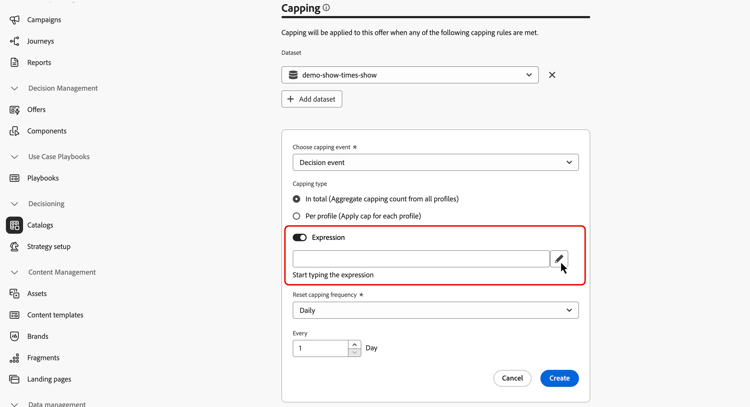This screenshot has height=407, width=750.
Task: Click the Create button
Action: tap(559, 378)
